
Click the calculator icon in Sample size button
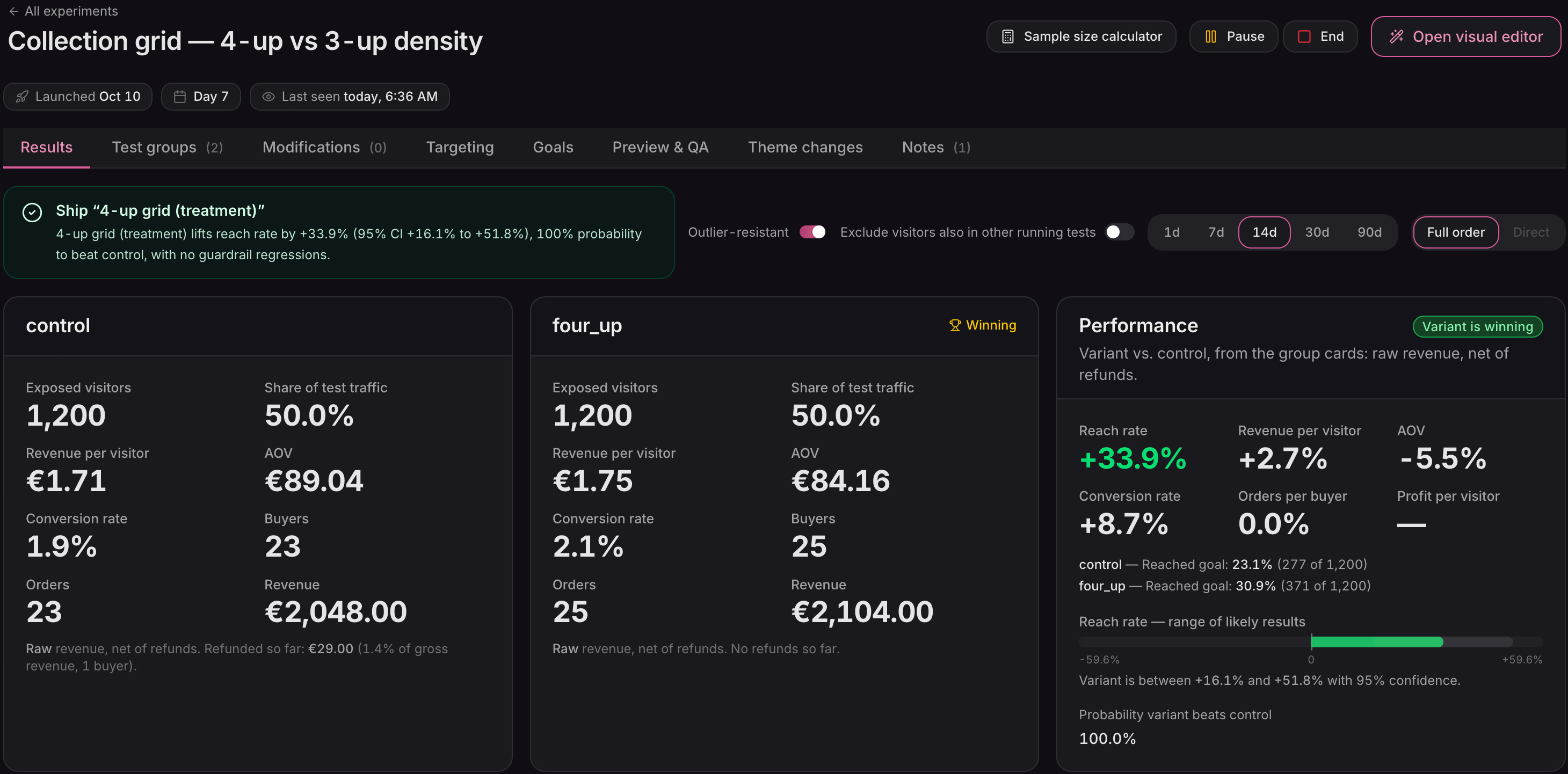pyautogui.click(x=1008, y=36)
